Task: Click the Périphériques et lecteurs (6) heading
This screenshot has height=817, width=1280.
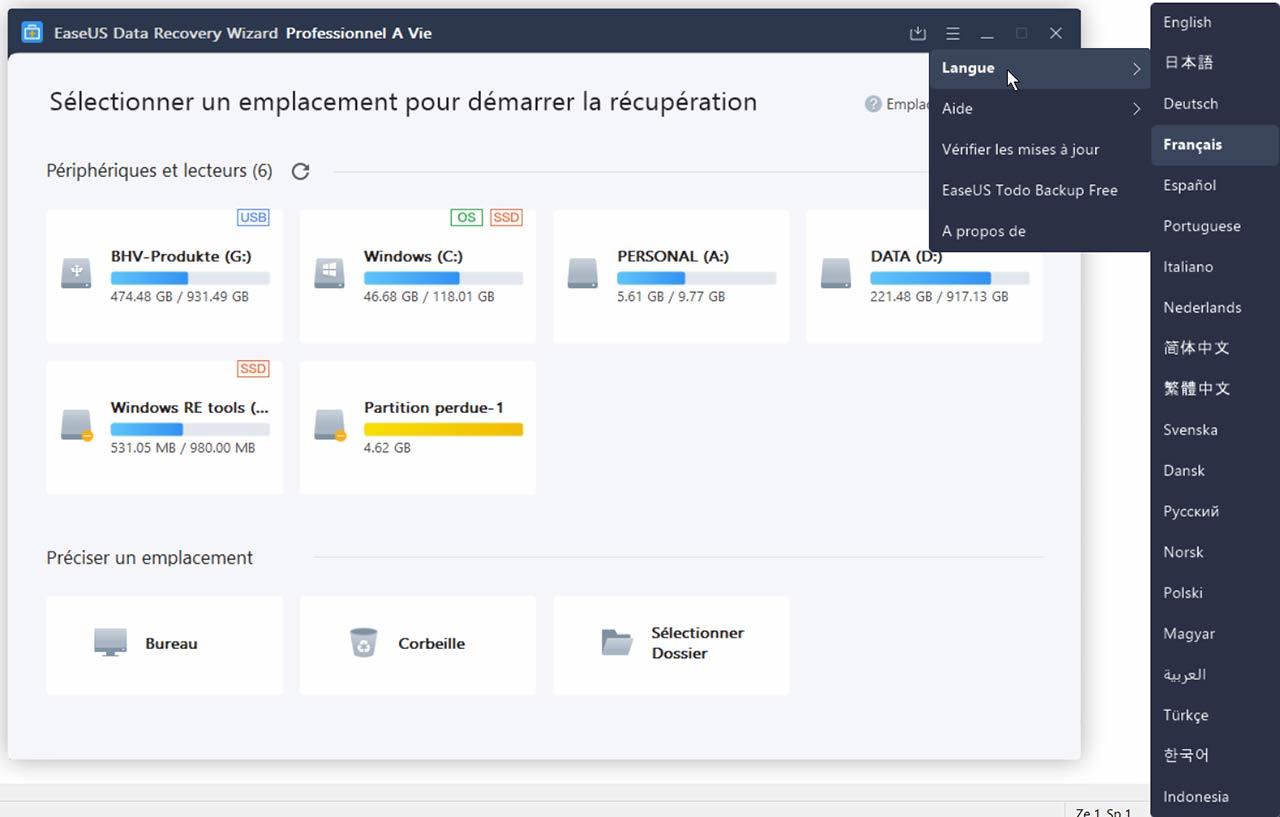Action: click(159, 171)
